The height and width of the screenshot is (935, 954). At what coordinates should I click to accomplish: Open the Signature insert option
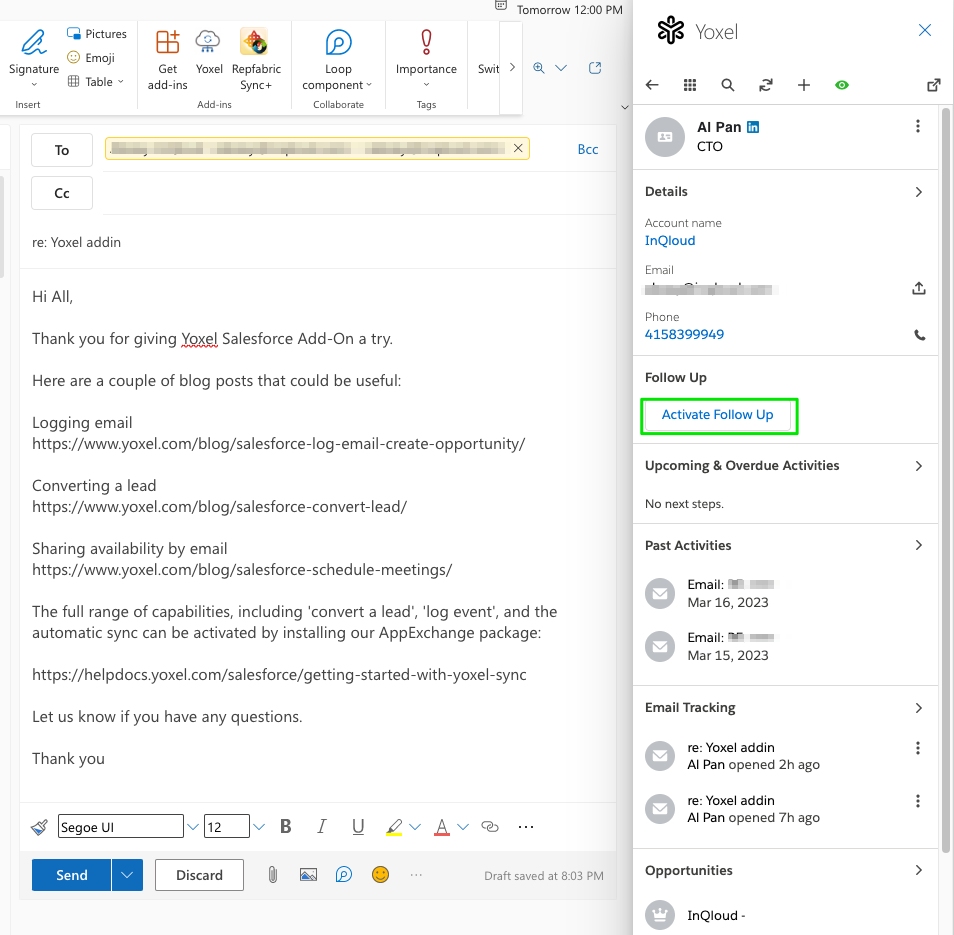click(33, 58)
